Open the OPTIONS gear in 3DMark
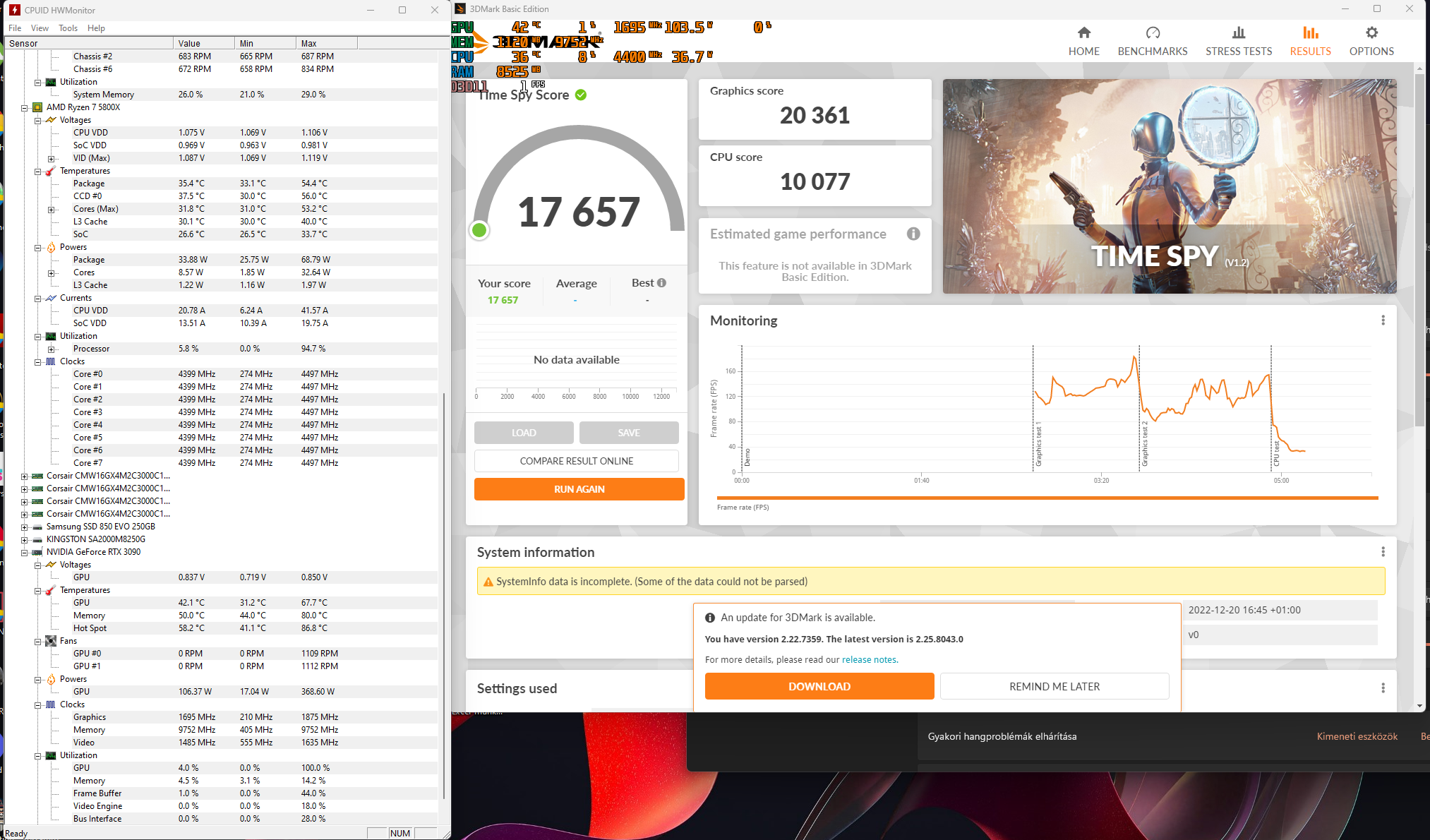 (1371, 41)
